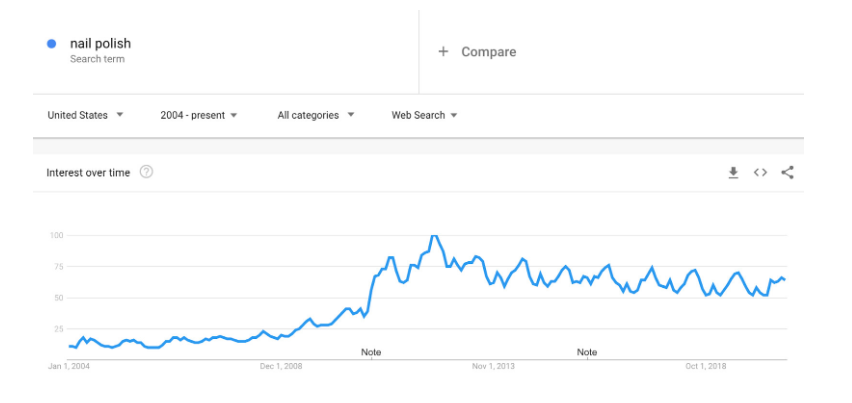Open the first Note on the chart

(x=371, y=352)
